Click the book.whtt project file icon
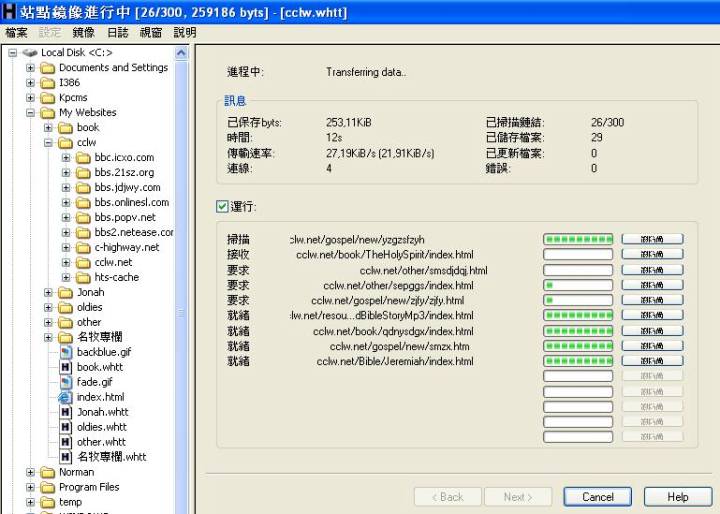 pos(66,367)
